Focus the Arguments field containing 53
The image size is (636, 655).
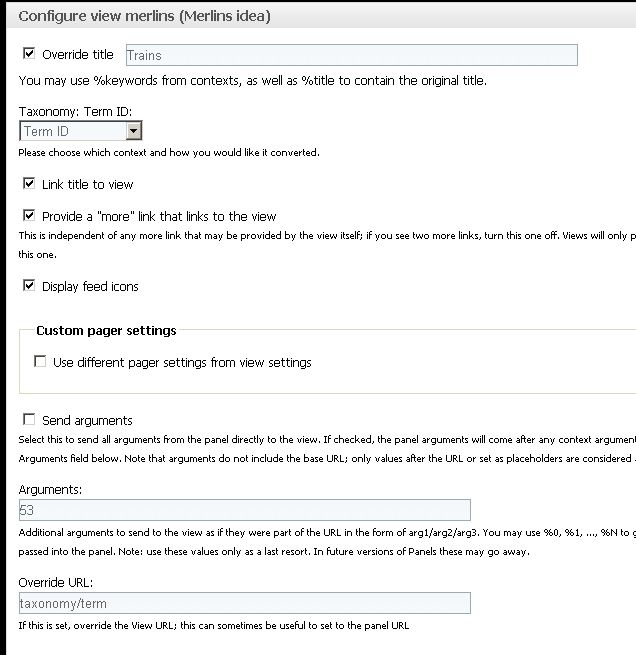(245, 510)
